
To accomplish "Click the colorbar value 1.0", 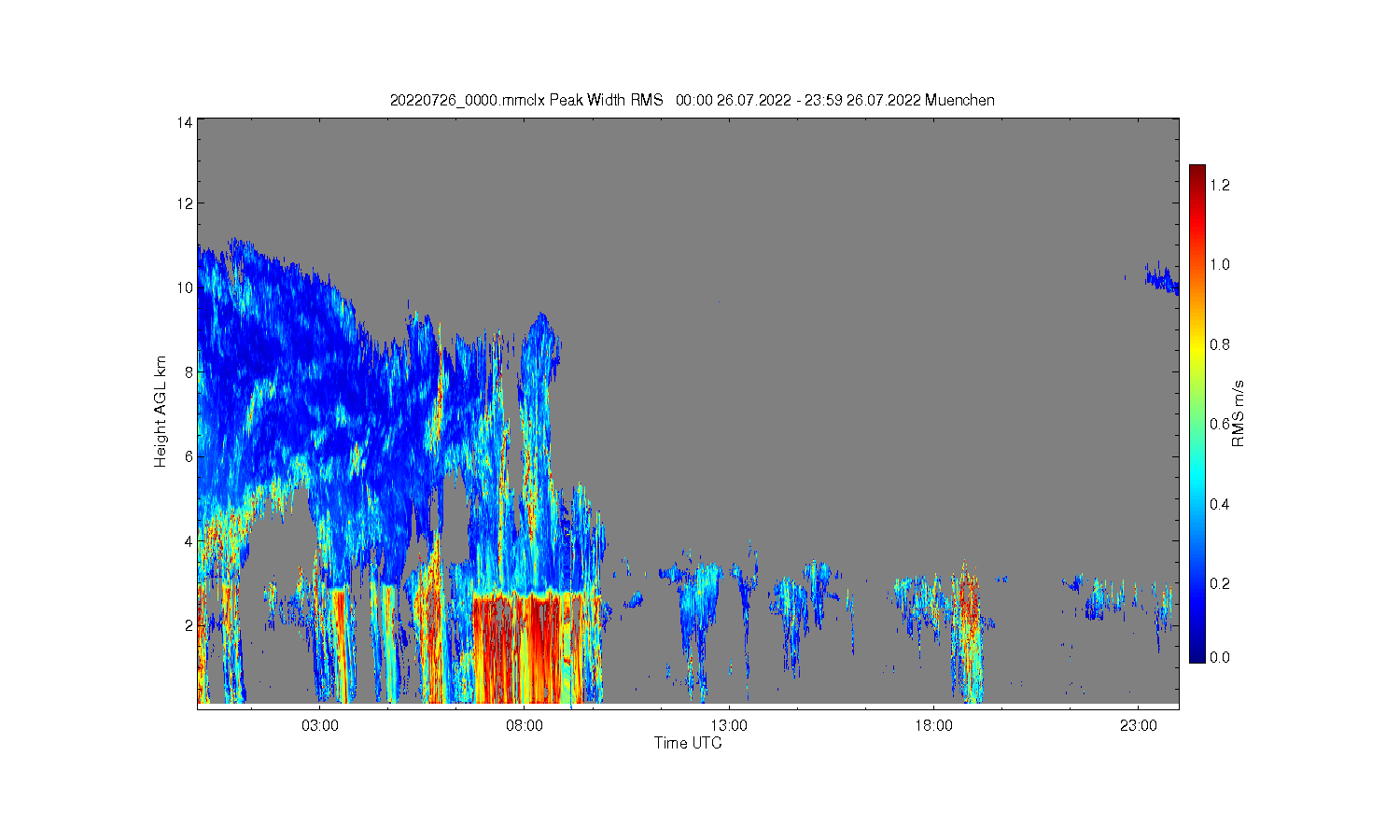I will click(x=1220, y=264).
